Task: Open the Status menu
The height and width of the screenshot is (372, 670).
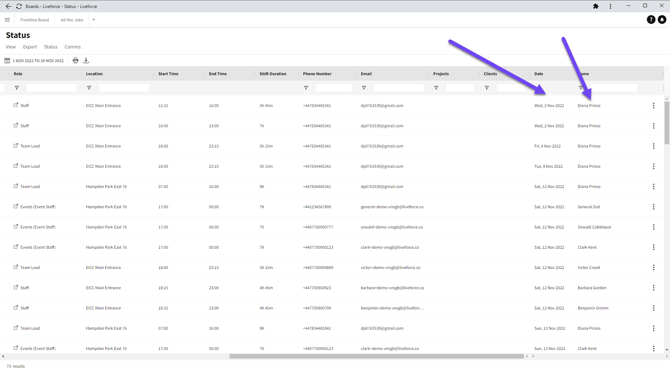Action: (50, 47)
